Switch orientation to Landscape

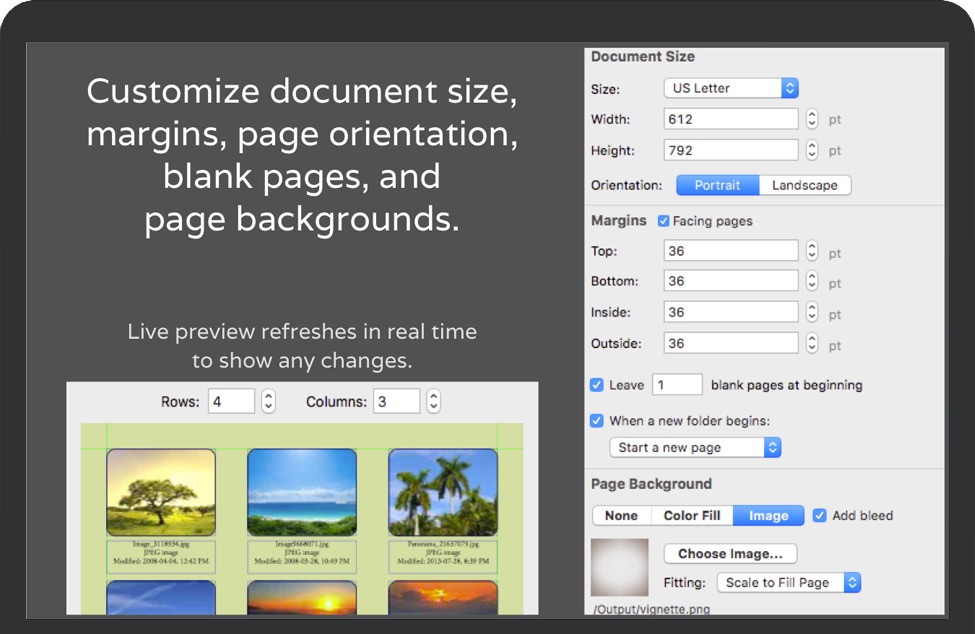804,185
